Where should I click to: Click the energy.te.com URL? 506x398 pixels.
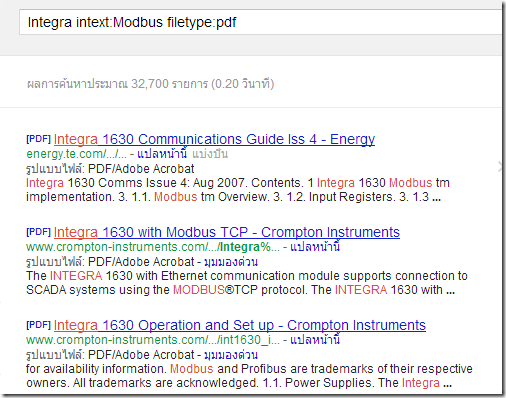(x=76, y=154)
